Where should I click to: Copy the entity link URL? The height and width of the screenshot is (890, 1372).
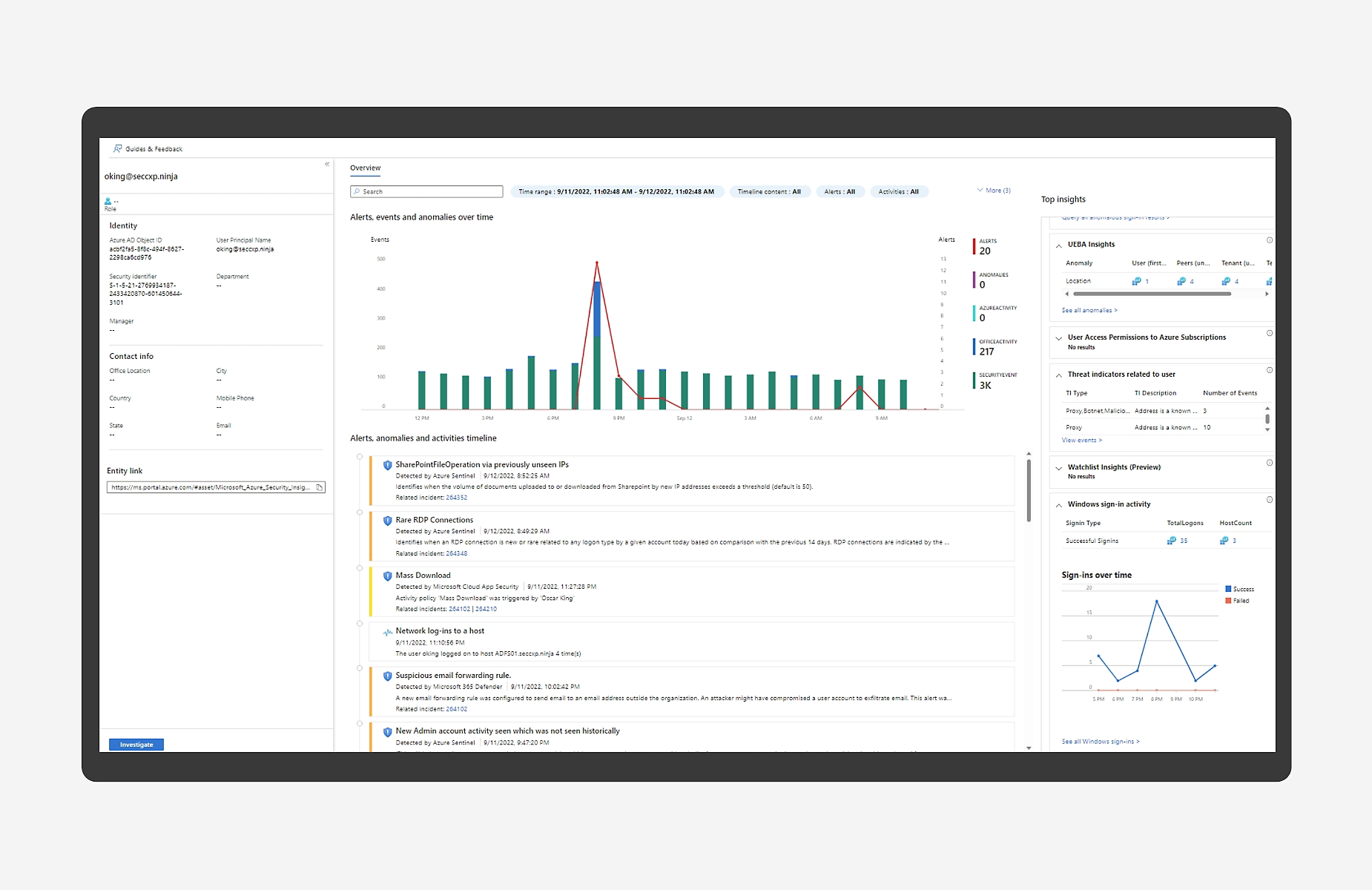(x=320, y=488)
